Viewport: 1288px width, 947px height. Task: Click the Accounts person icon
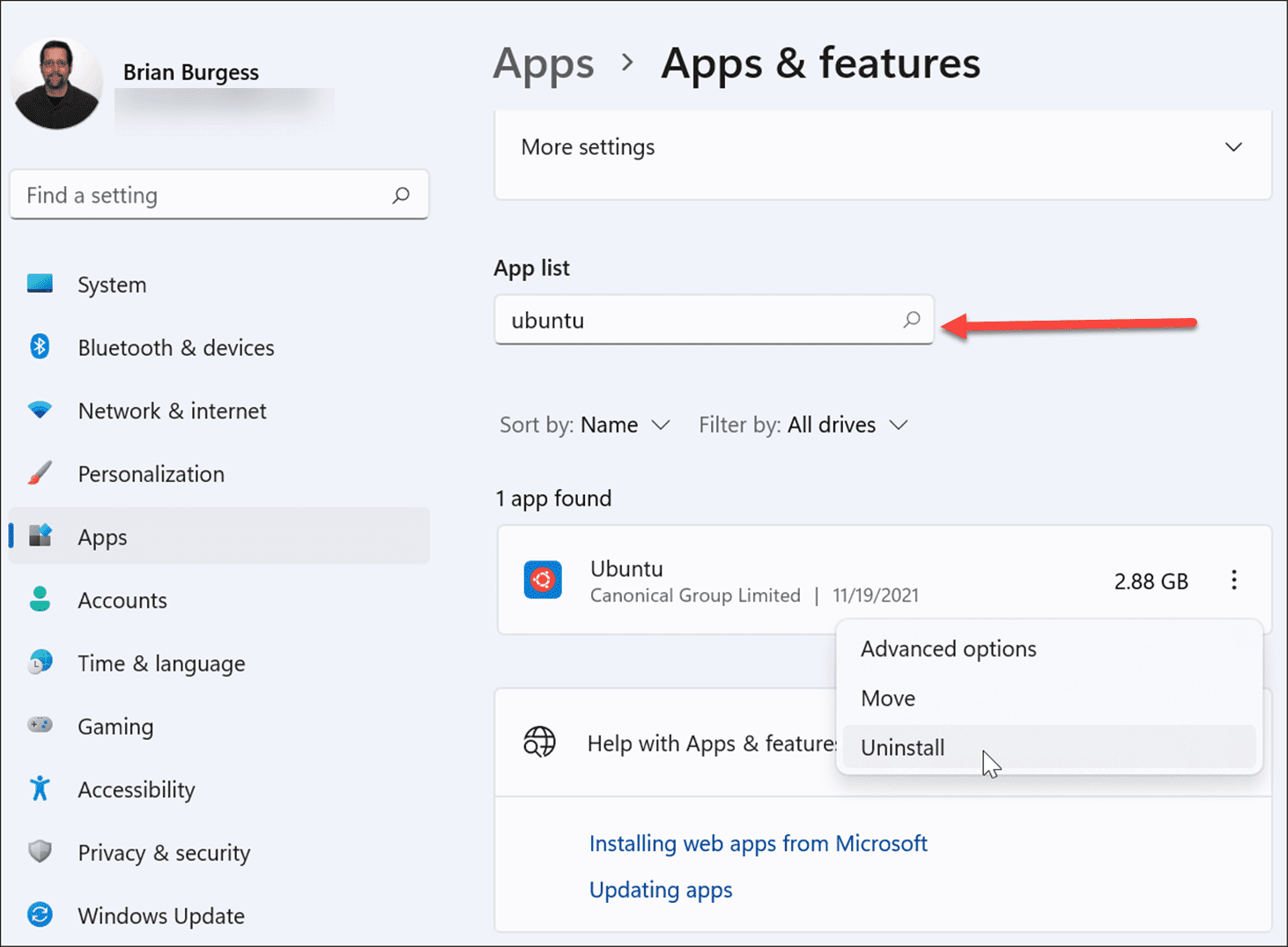click(x=40, y=599)
